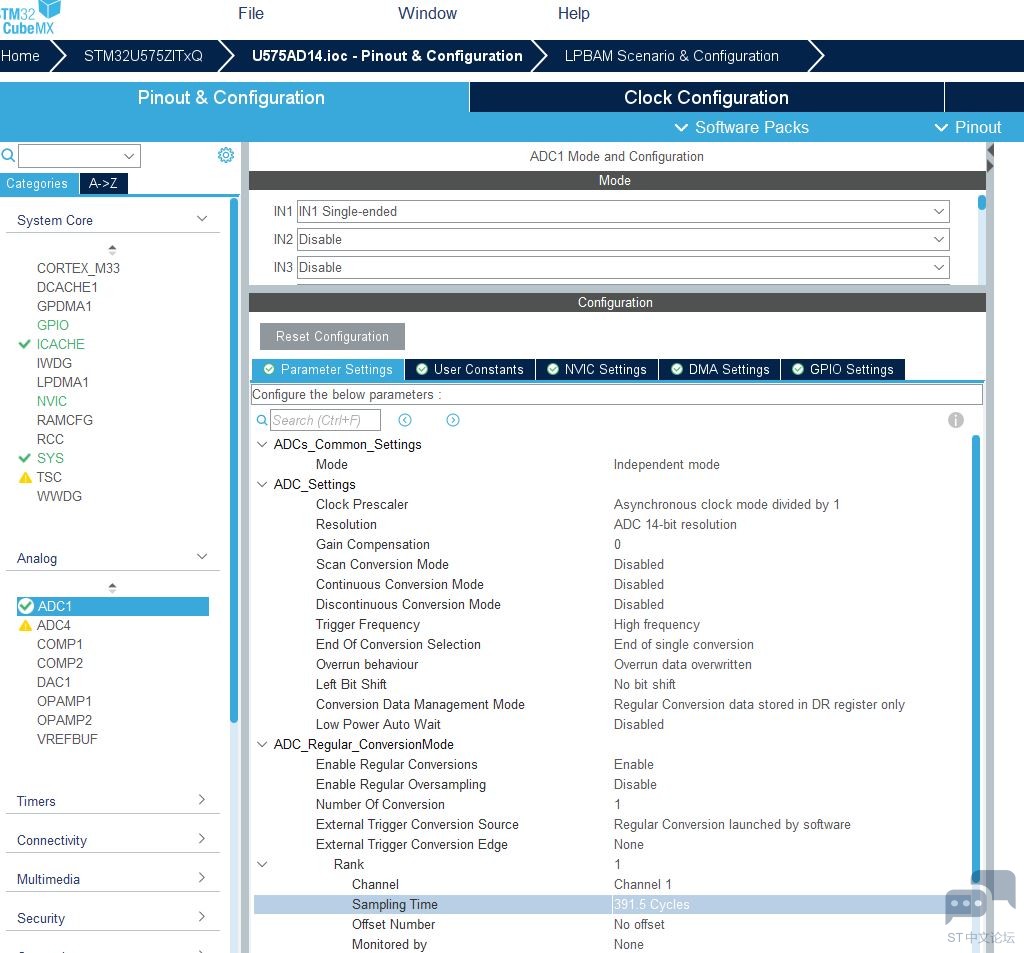The height and width of the screenshot is (953, 1024).
Task: Collapse the Analog category
Action: click(202, 557)
